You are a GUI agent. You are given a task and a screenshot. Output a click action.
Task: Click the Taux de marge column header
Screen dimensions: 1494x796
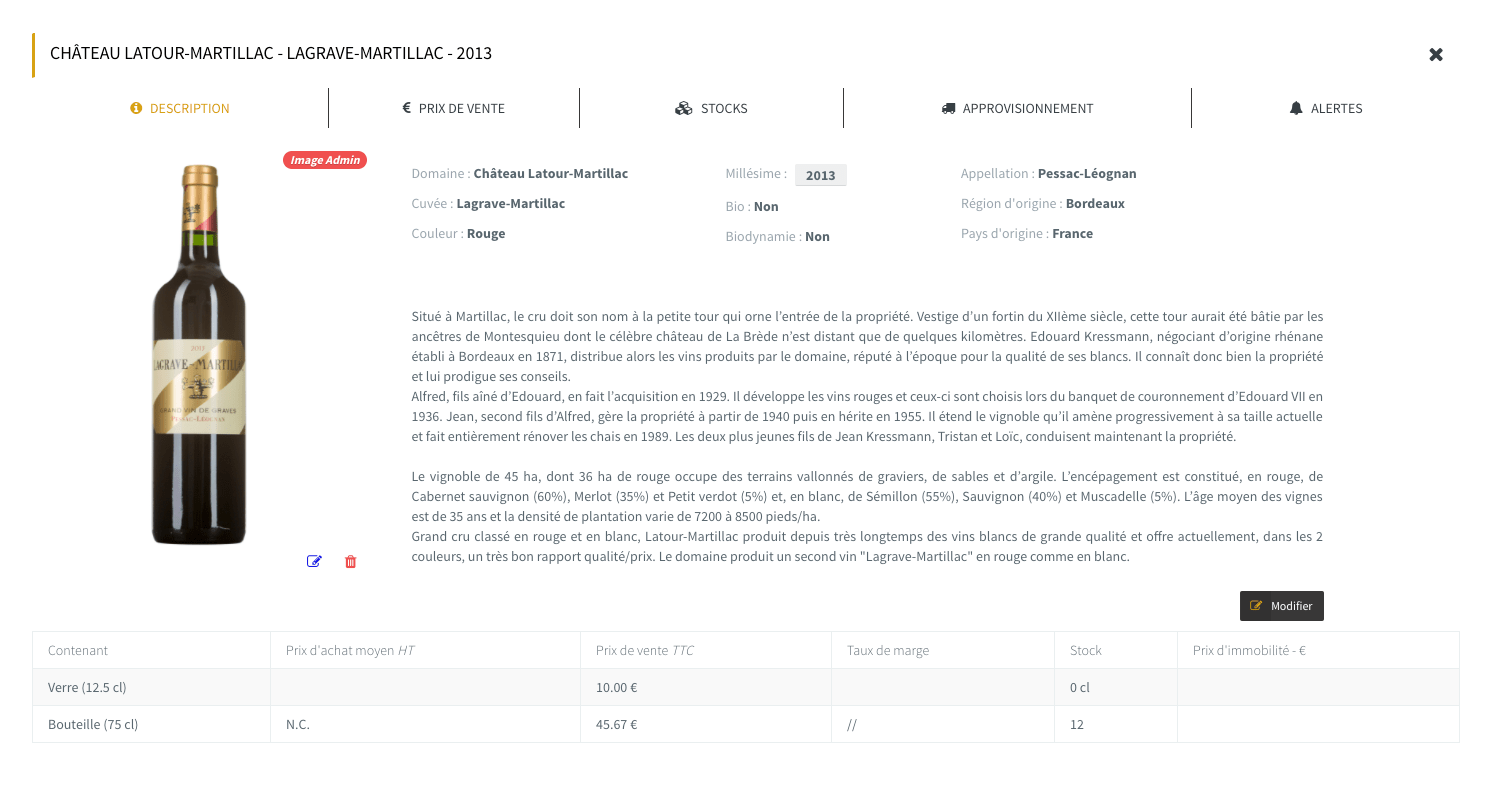944,650
